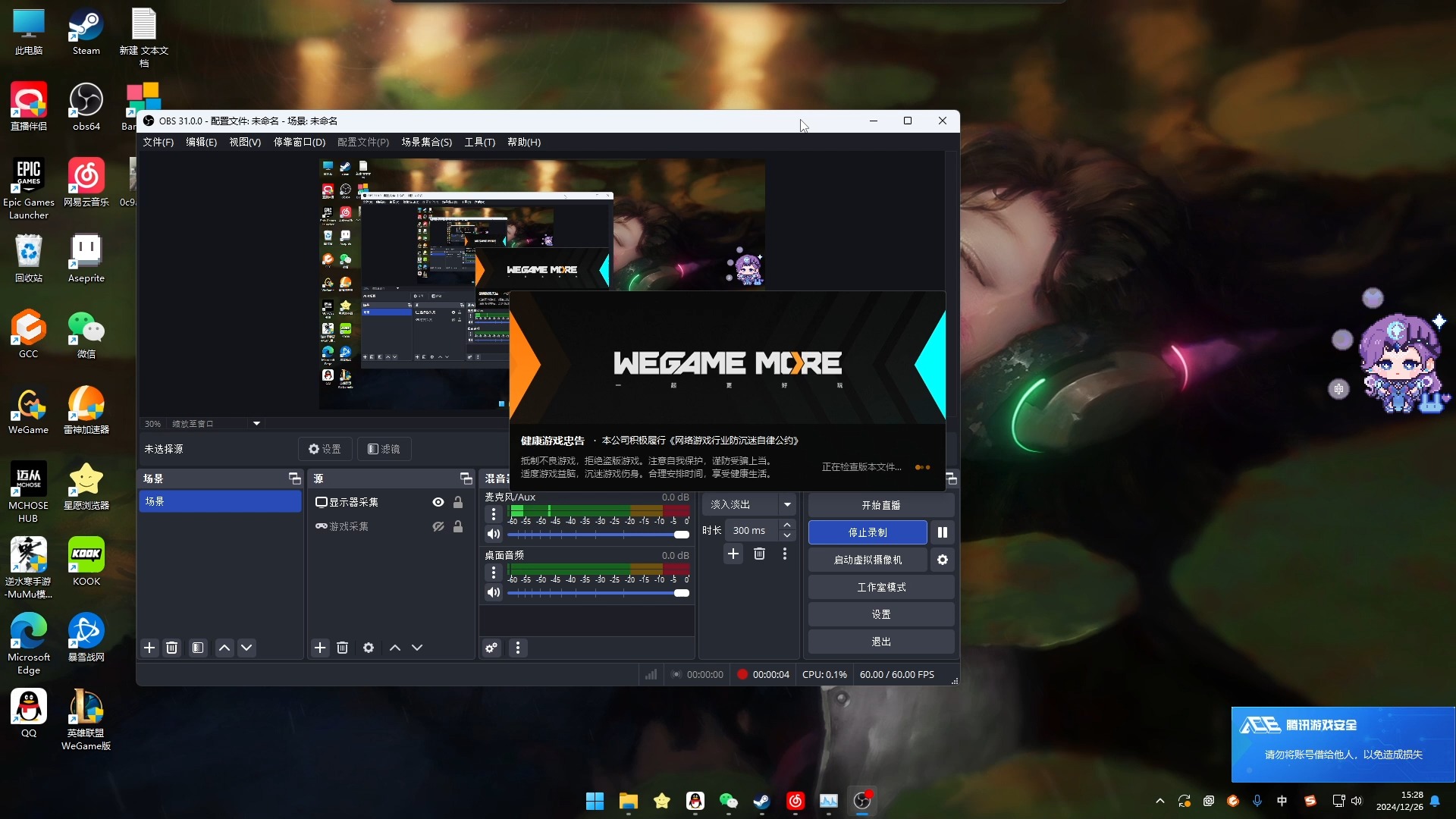Open 帮助(H) menu
The width and height of the screenshot is (1456, 819).
coord(524,143)
